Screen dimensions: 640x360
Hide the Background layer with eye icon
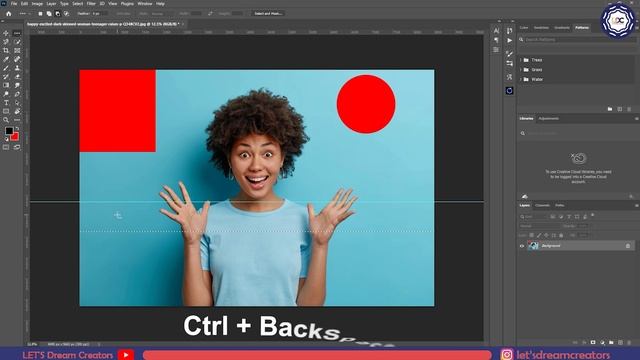tap(522, 246)
